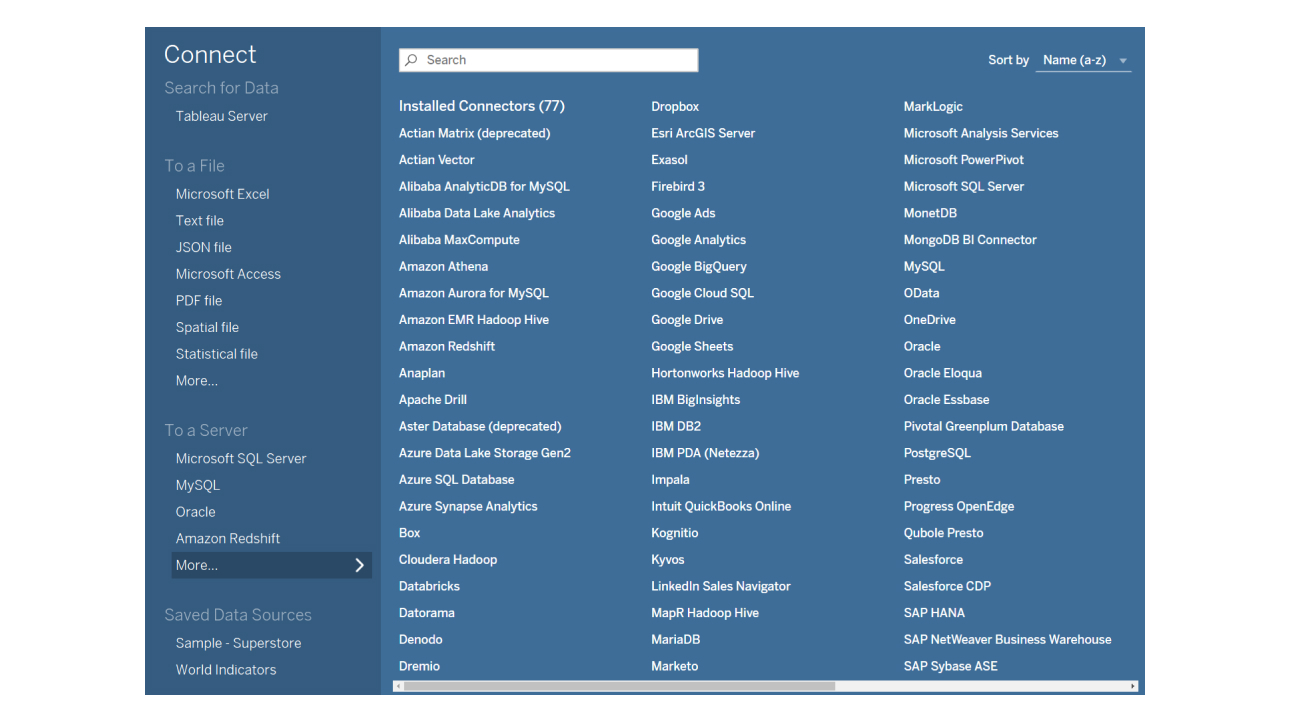Screen dimensions: 1290x721
Task: Select Apache Drill connector
Action: pyautogui.click(x=433, y=400)
